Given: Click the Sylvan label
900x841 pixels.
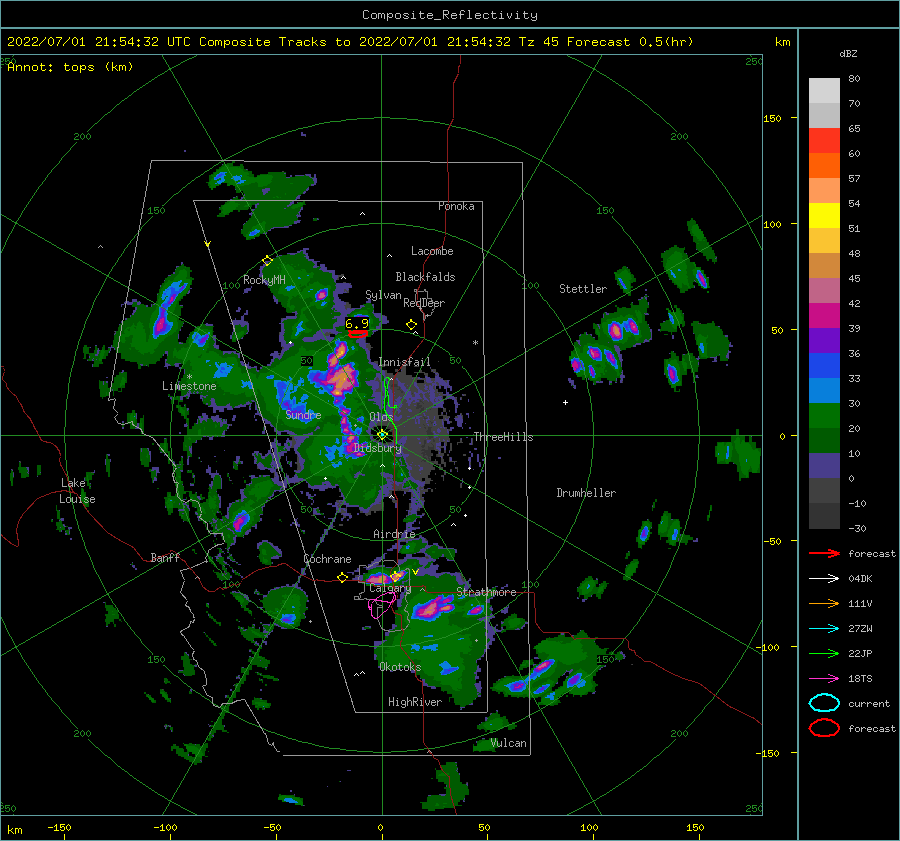Looking at the screenshot, I should 383,295.
